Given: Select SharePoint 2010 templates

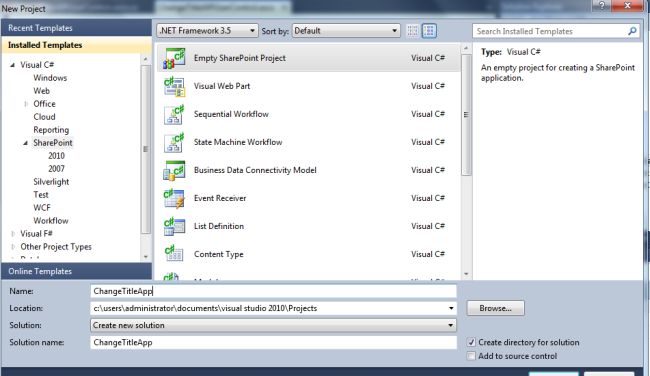Looking at the screenshot, I should point(56,156).
